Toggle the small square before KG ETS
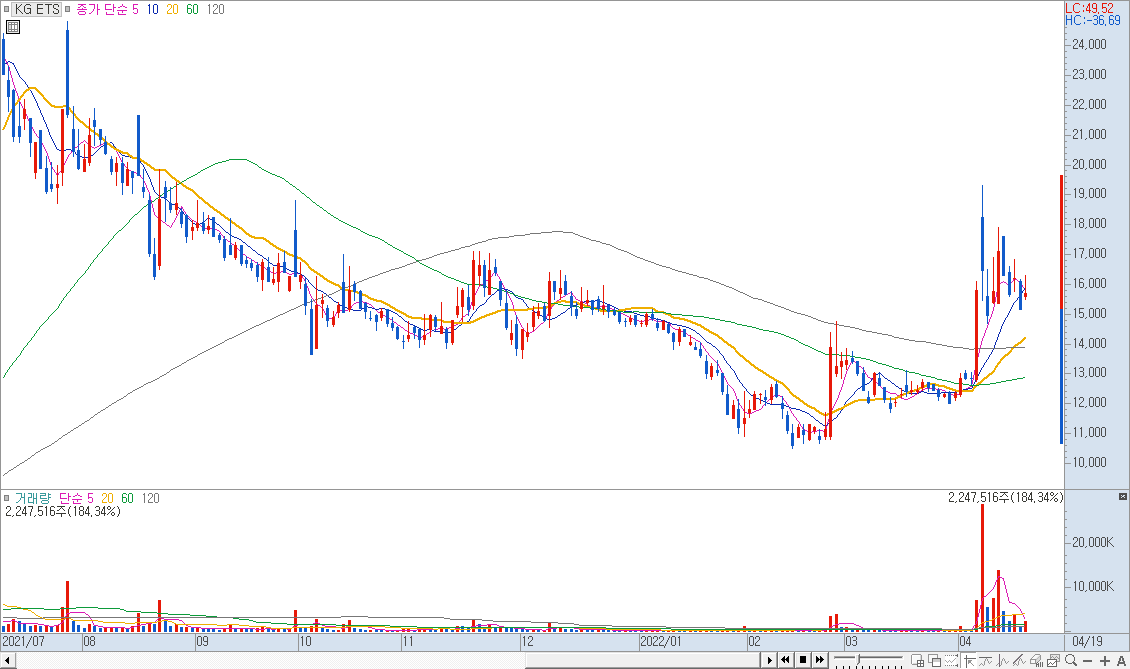The height and width of the screenshot is (669, 1130). click(6, 9)
